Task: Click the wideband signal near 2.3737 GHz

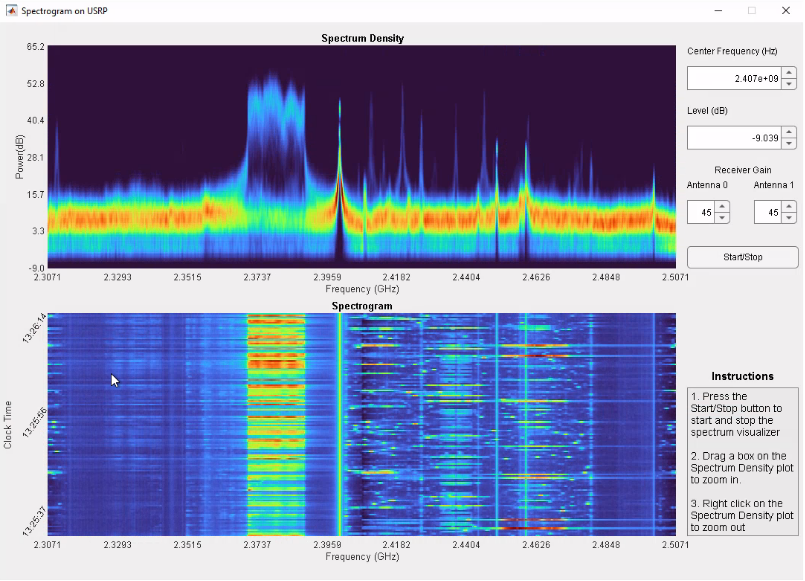Action: pyautogui.click(x=276, y=133)
